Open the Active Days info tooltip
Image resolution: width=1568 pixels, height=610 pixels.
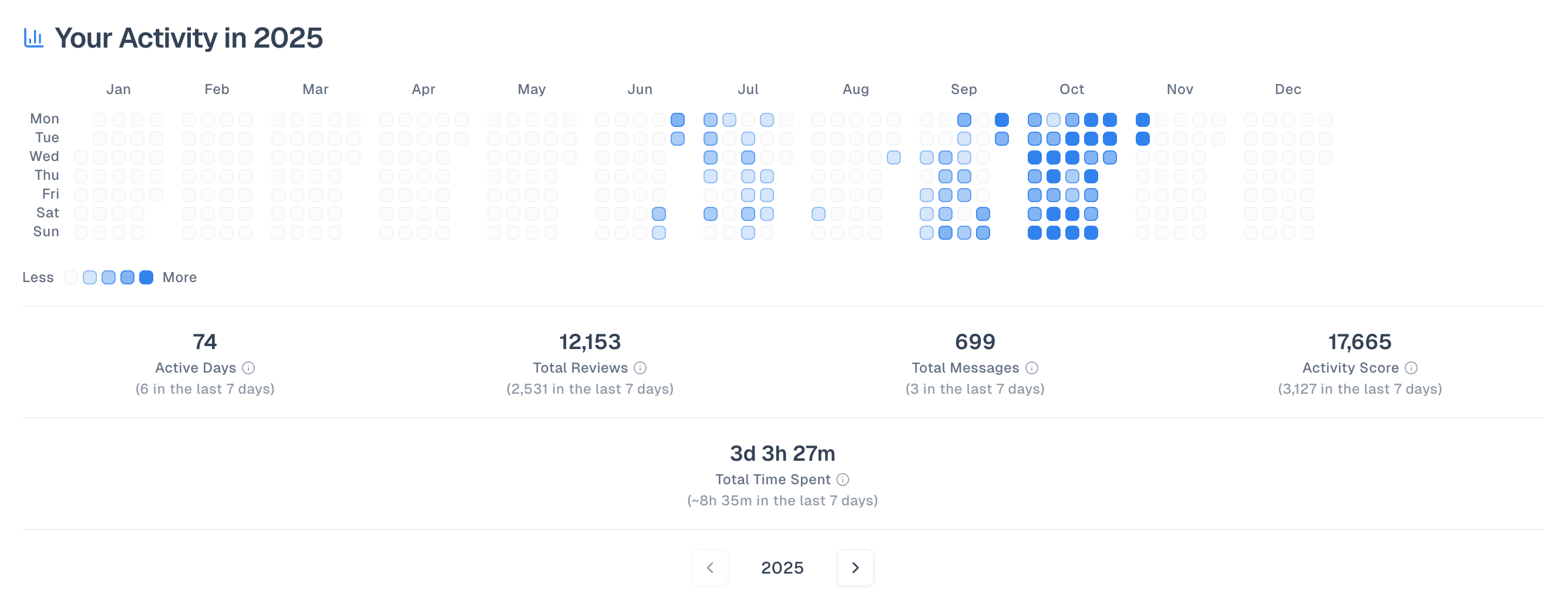tap(249, 367)
